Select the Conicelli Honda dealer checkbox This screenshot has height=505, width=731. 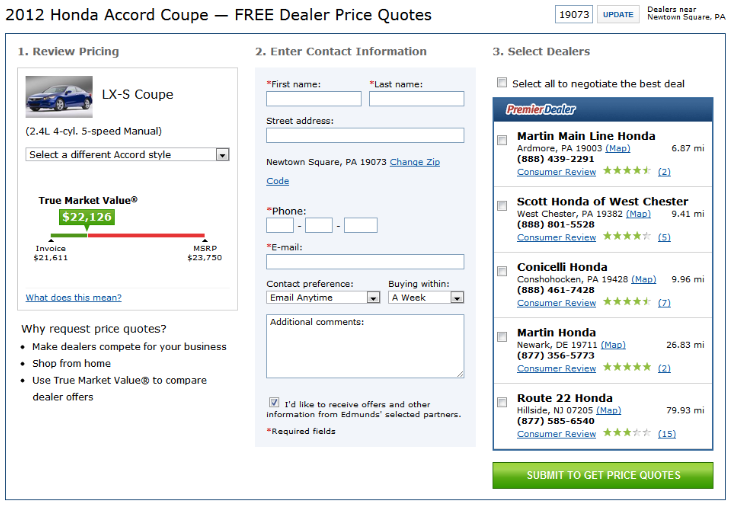tap(502, 271)
